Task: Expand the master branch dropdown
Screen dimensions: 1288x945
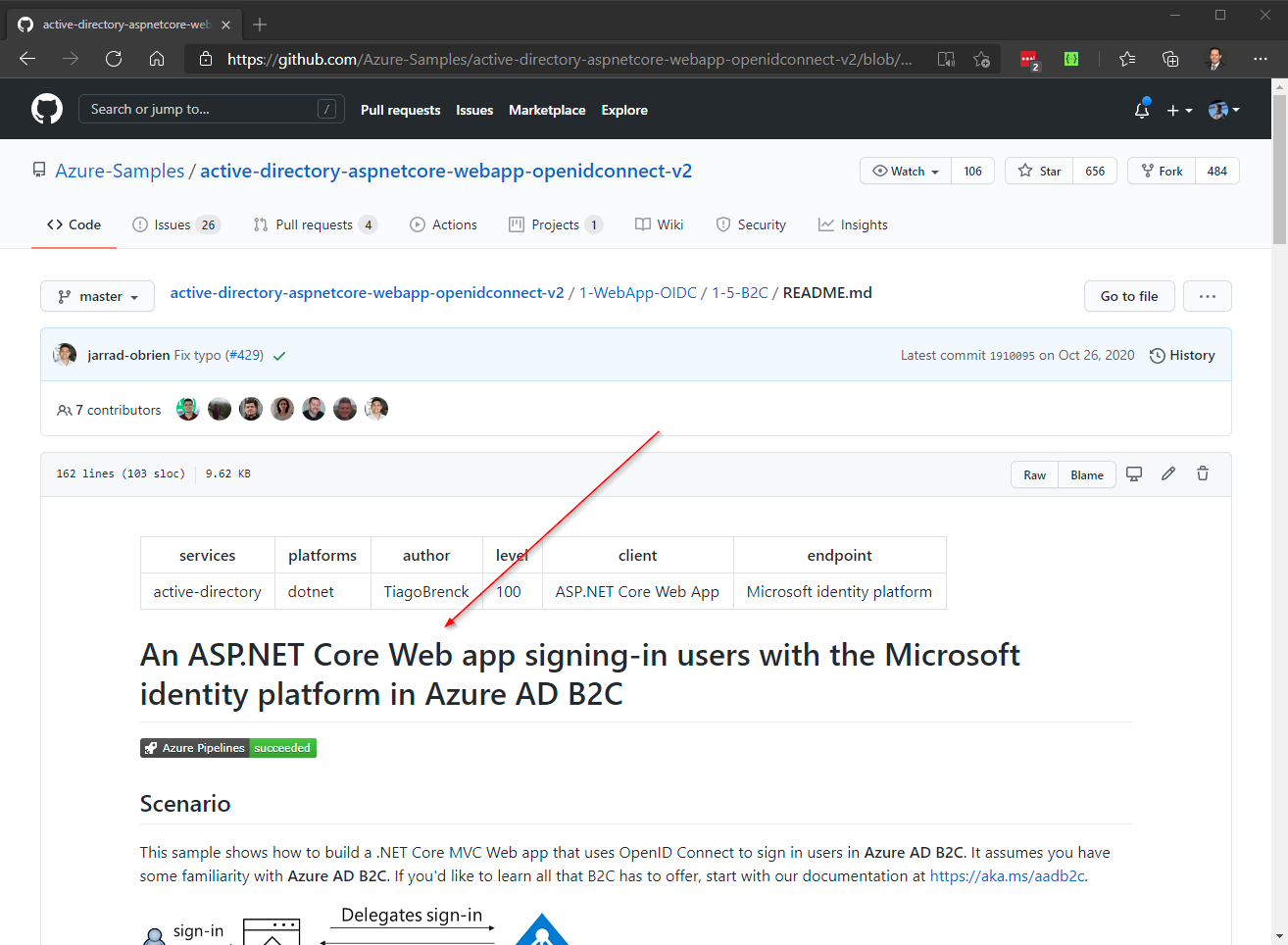Action: click(97, 295)
